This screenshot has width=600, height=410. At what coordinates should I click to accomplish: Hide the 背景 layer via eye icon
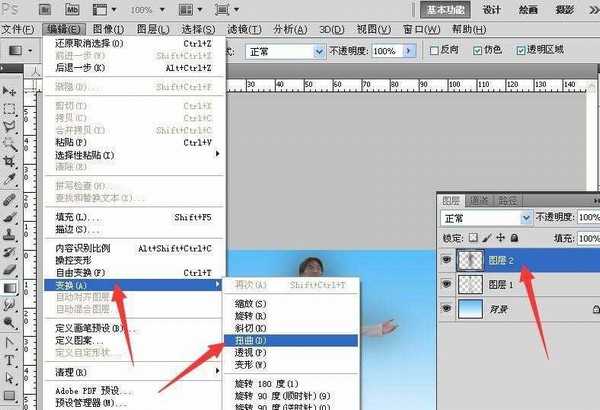point(446,308)
